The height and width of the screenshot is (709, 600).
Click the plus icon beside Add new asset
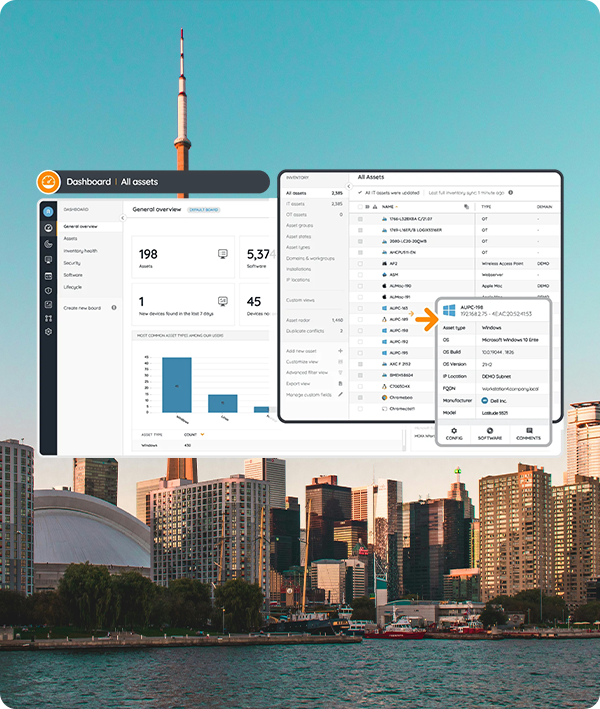tap(341, 351)
